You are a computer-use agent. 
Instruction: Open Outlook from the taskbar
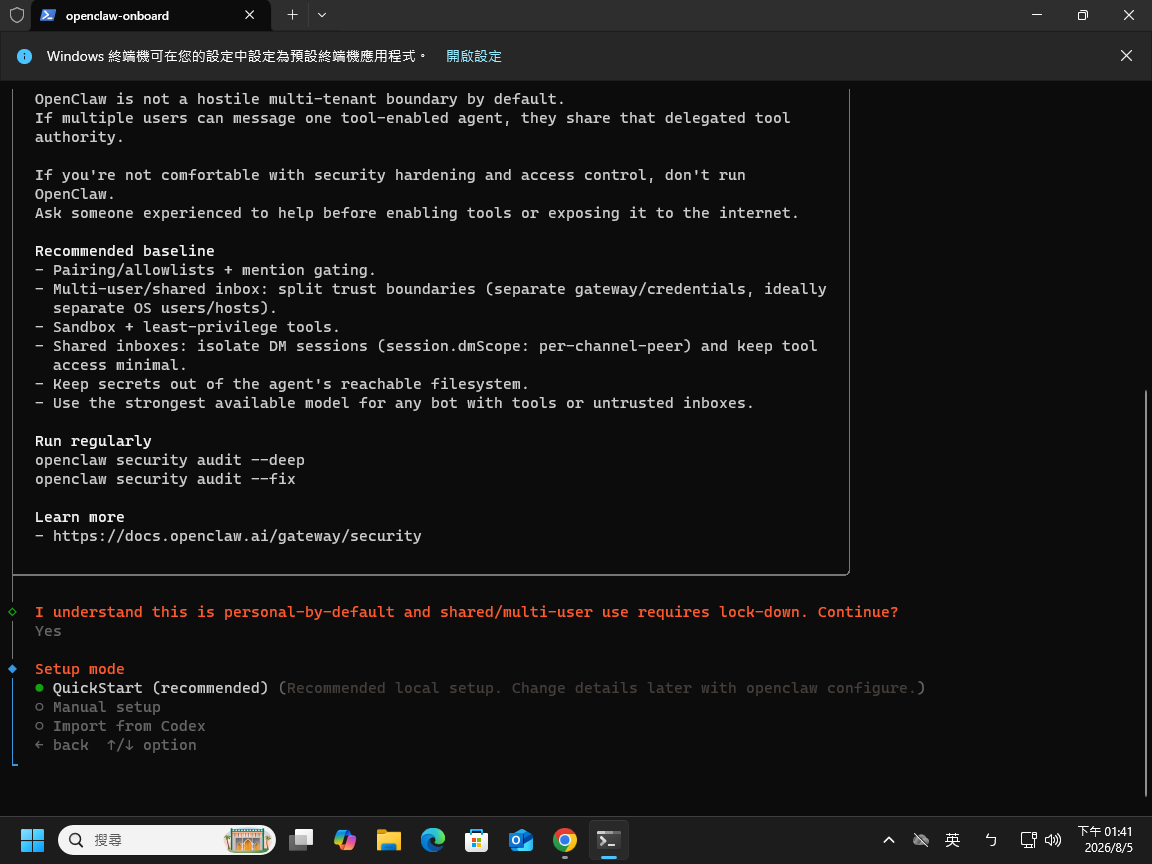(x=521, y=840)
